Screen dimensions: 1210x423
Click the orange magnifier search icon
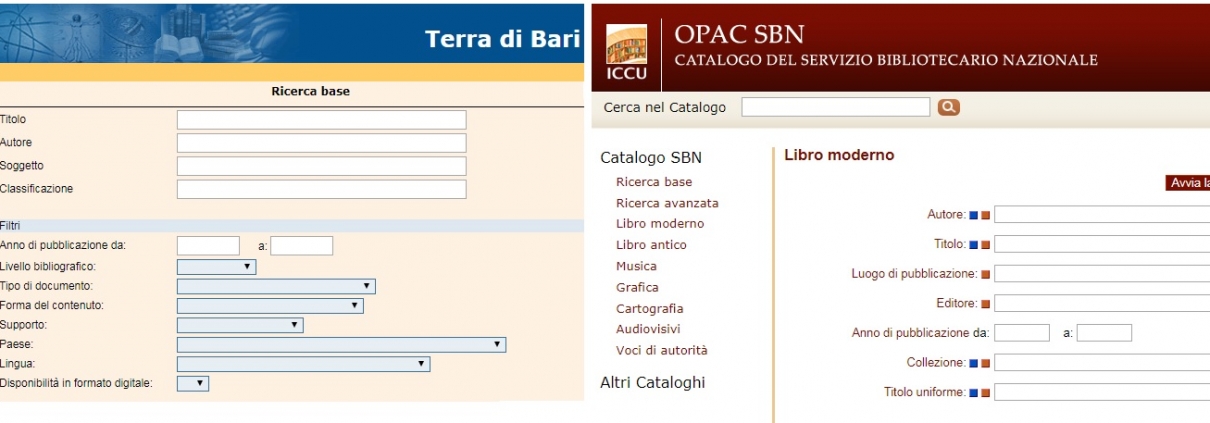click(949, 107)
